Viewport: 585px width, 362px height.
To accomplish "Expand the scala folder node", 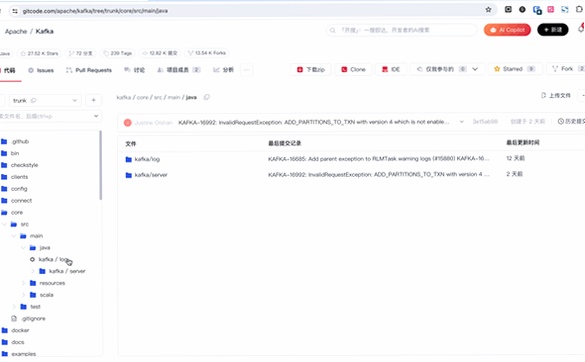I will point(23,295).
